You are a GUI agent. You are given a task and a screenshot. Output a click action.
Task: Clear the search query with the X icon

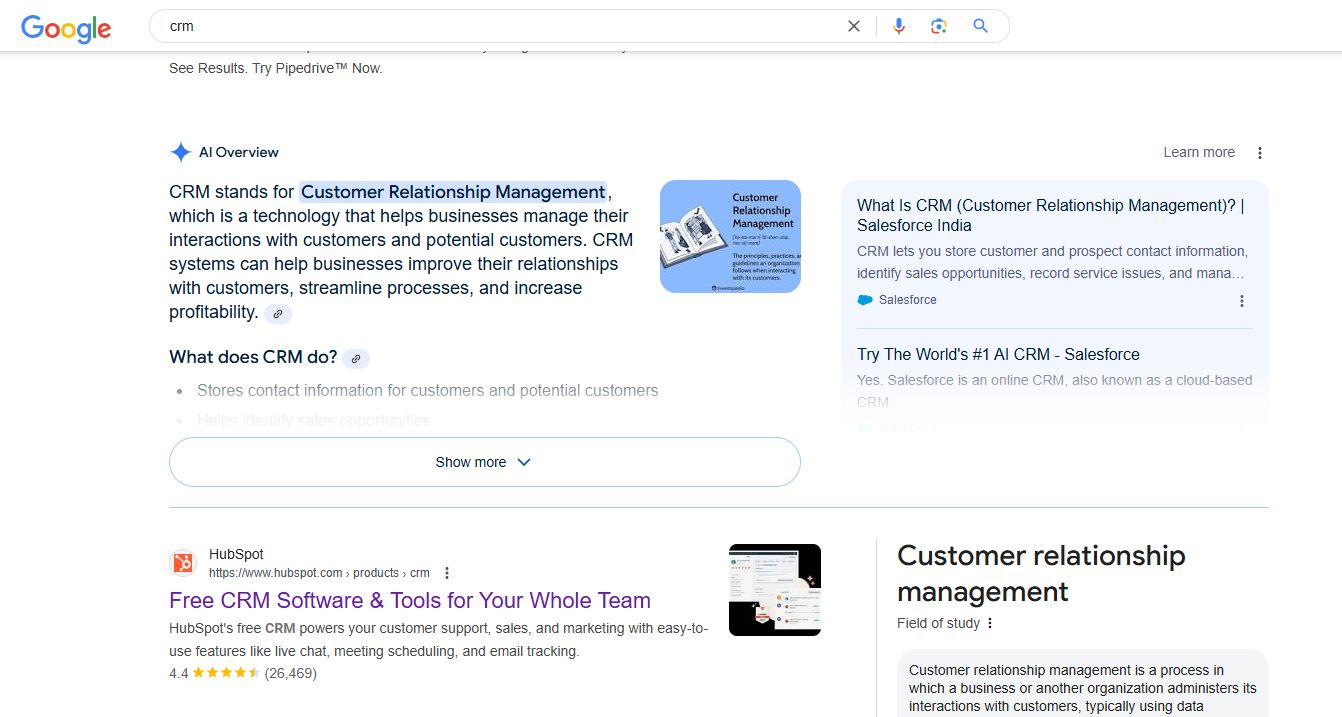click(853, 26)
